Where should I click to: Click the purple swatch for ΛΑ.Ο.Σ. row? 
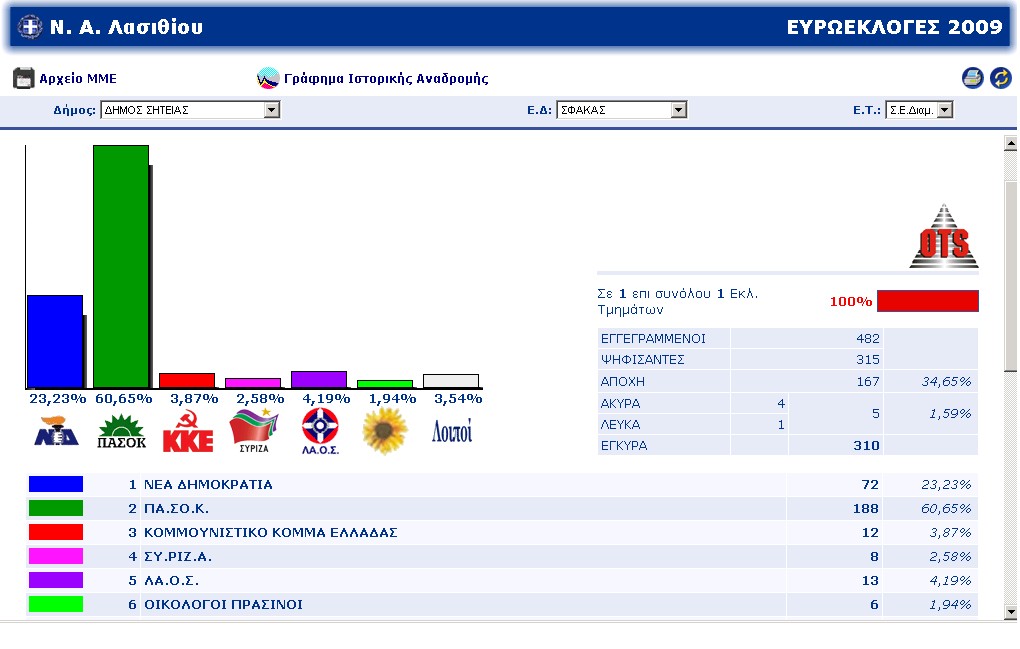[56, 580]
